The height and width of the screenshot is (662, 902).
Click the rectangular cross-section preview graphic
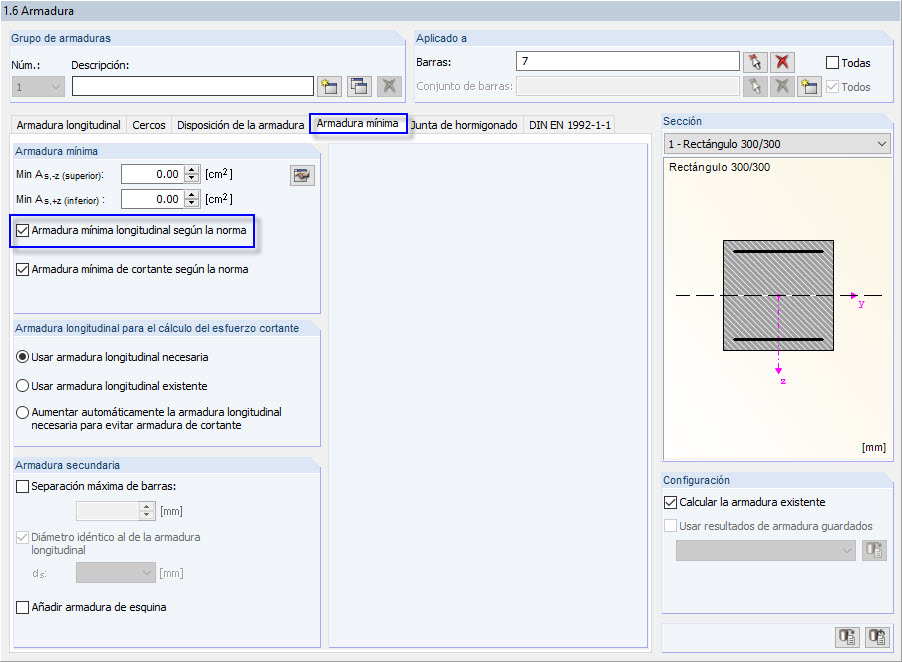pos(778,295)
